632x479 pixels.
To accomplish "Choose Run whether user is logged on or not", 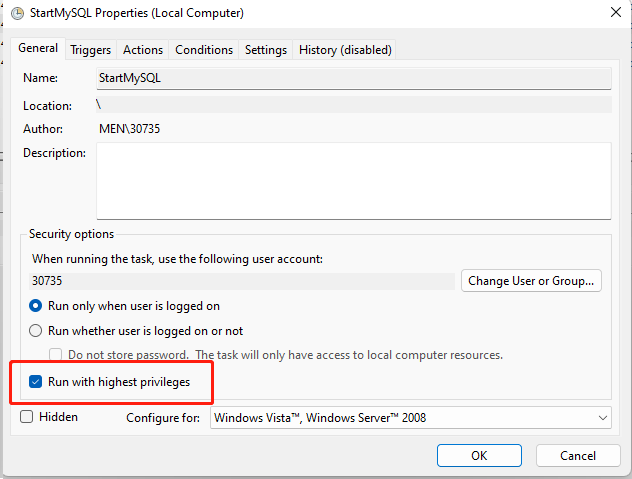I will [x=37, y=331].
